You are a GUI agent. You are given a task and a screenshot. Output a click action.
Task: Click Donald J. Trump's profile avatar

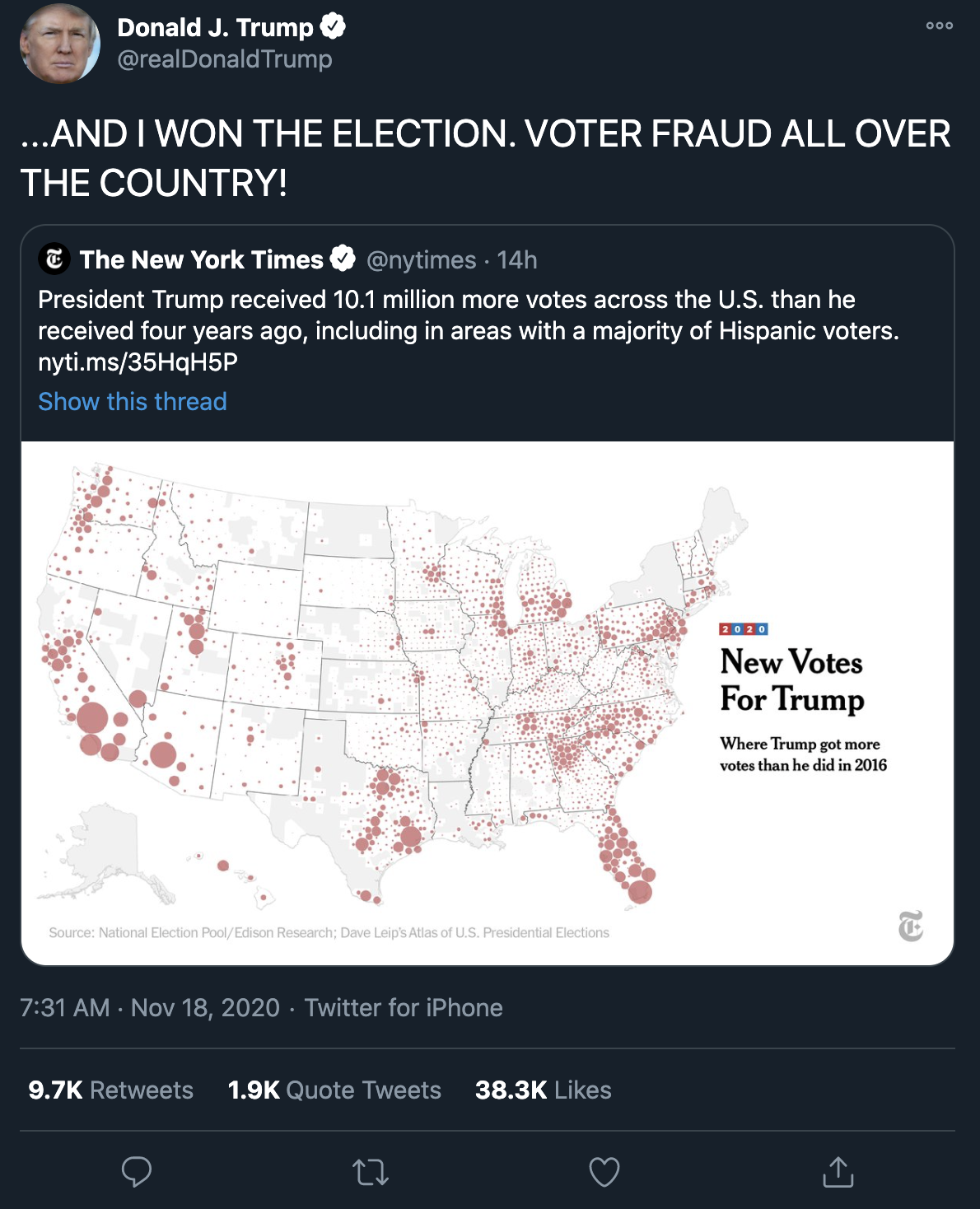tap(60, 44)
